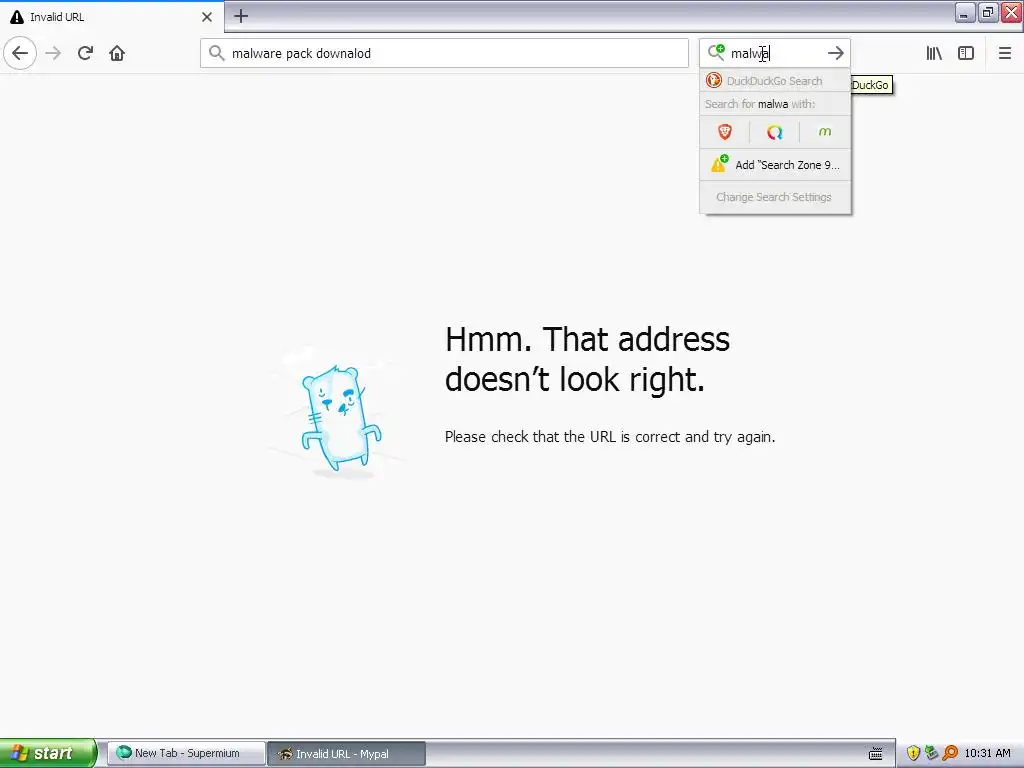Click into the search box containing malwa
1024x768 pixels.
coord(775,53)
